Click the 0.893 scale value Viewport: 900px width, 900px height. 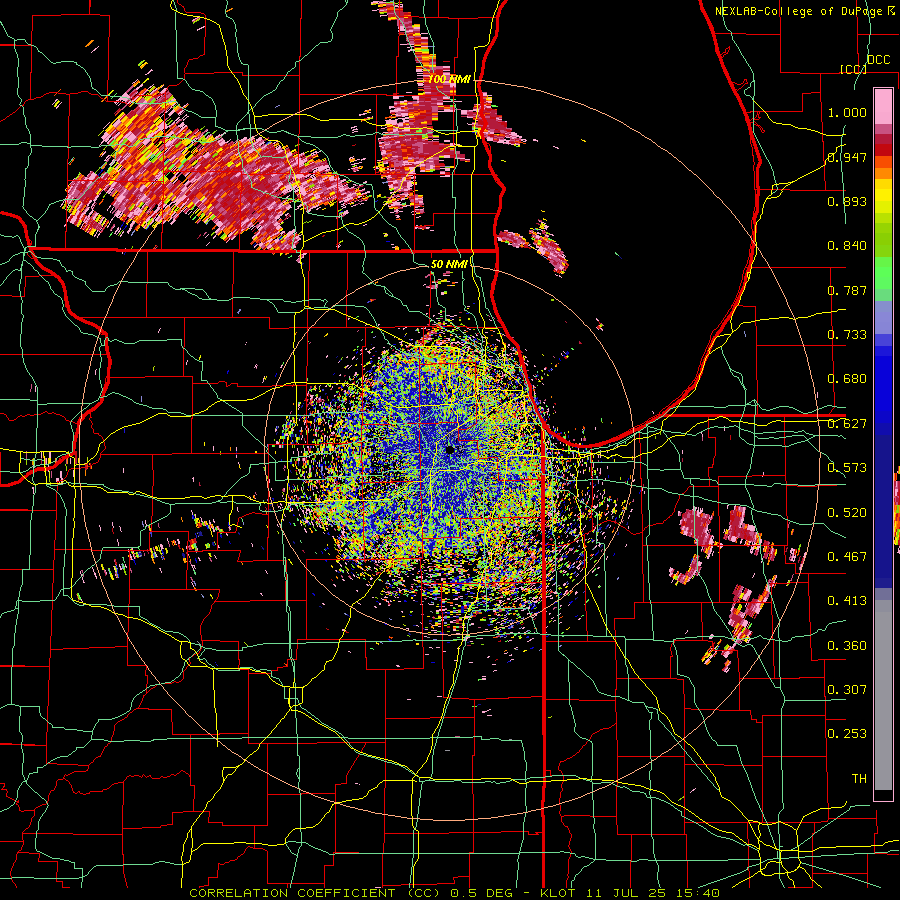[847, 201]
